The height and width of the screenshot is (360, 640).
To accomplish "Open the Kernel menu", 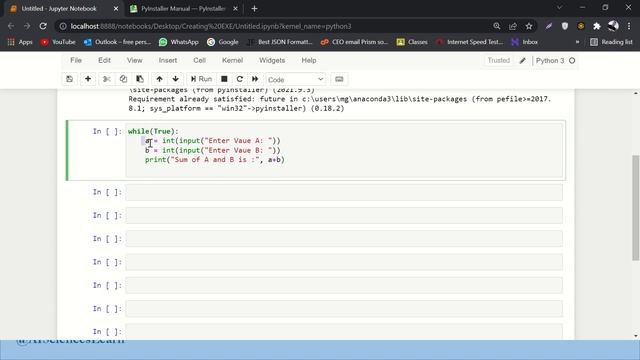I will coord(232,60).
